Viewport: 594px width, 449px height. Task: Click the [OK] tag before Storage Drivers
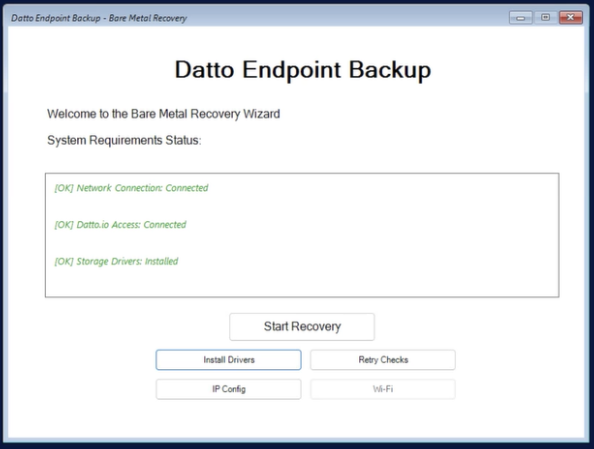click(64, 261)
